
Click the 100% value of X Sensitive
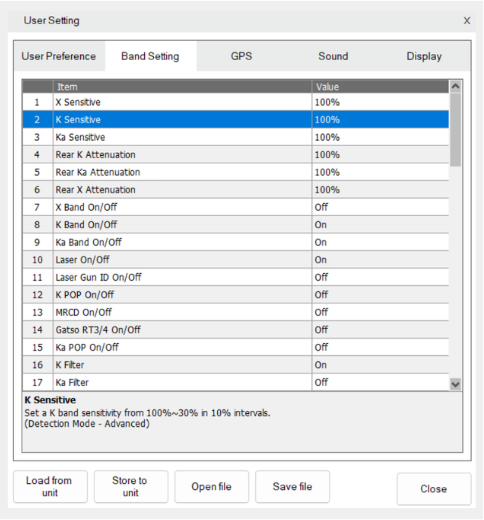point(380,102)
